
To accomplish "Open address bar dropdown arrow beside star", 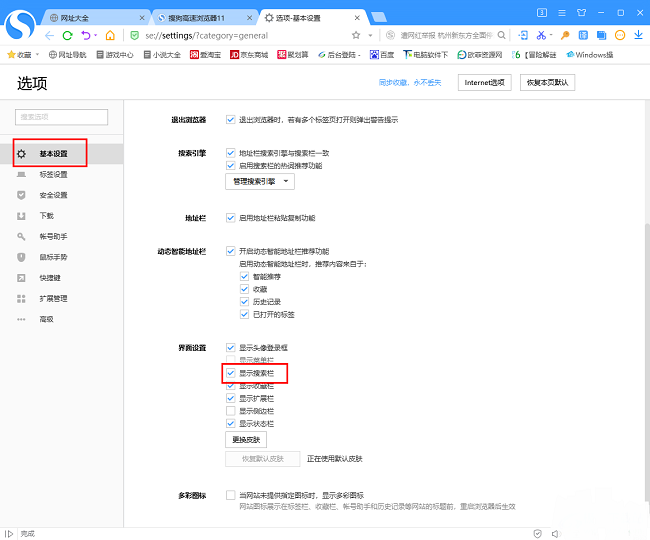I will click(370, 36).
